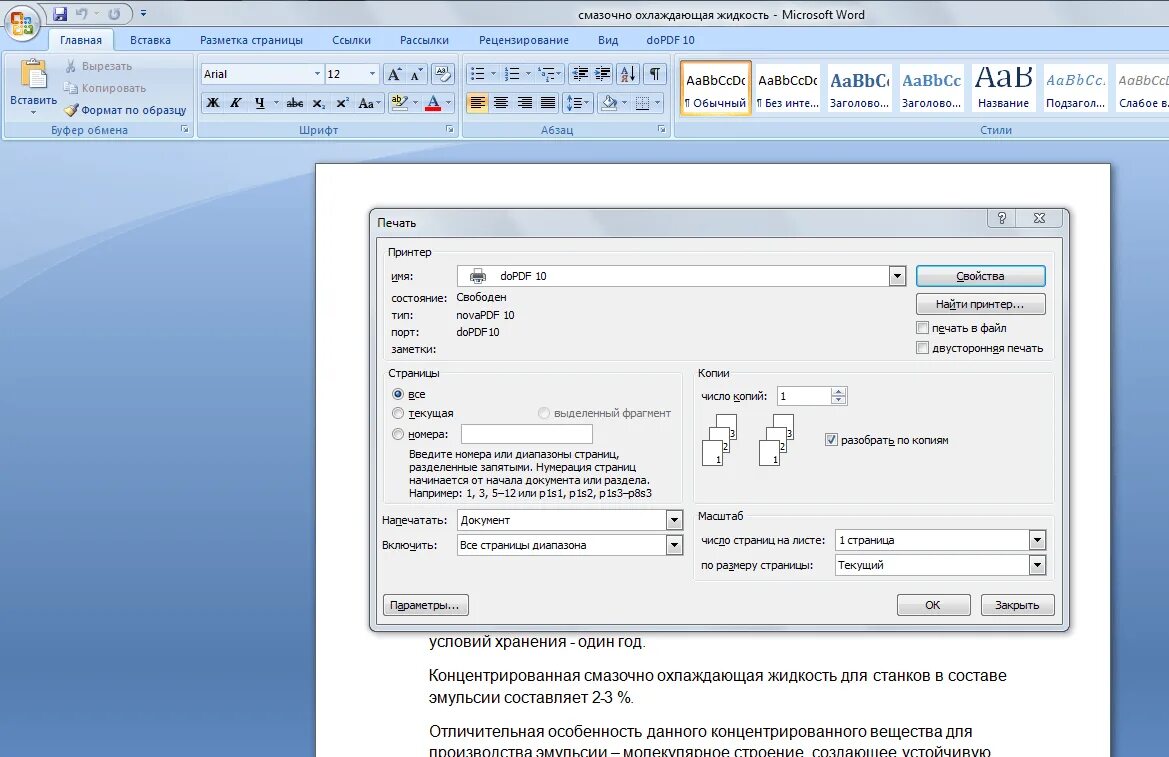Screen dimensions: 1169x757
Task: Expand the Font (Шрифт) group dialog launcher
Action: tap(450, 129)
